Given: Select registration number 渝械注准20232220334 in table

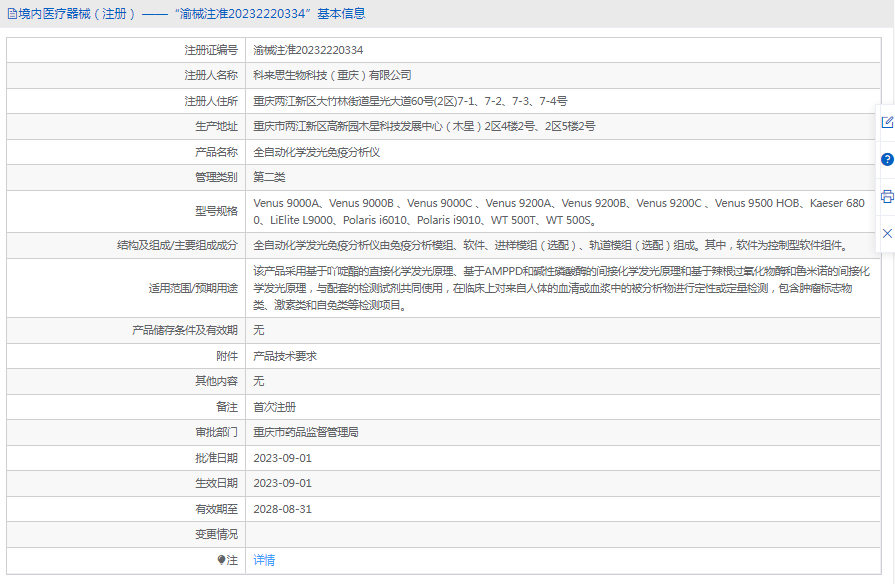Looking at the screenshot, I should [308, 50].
